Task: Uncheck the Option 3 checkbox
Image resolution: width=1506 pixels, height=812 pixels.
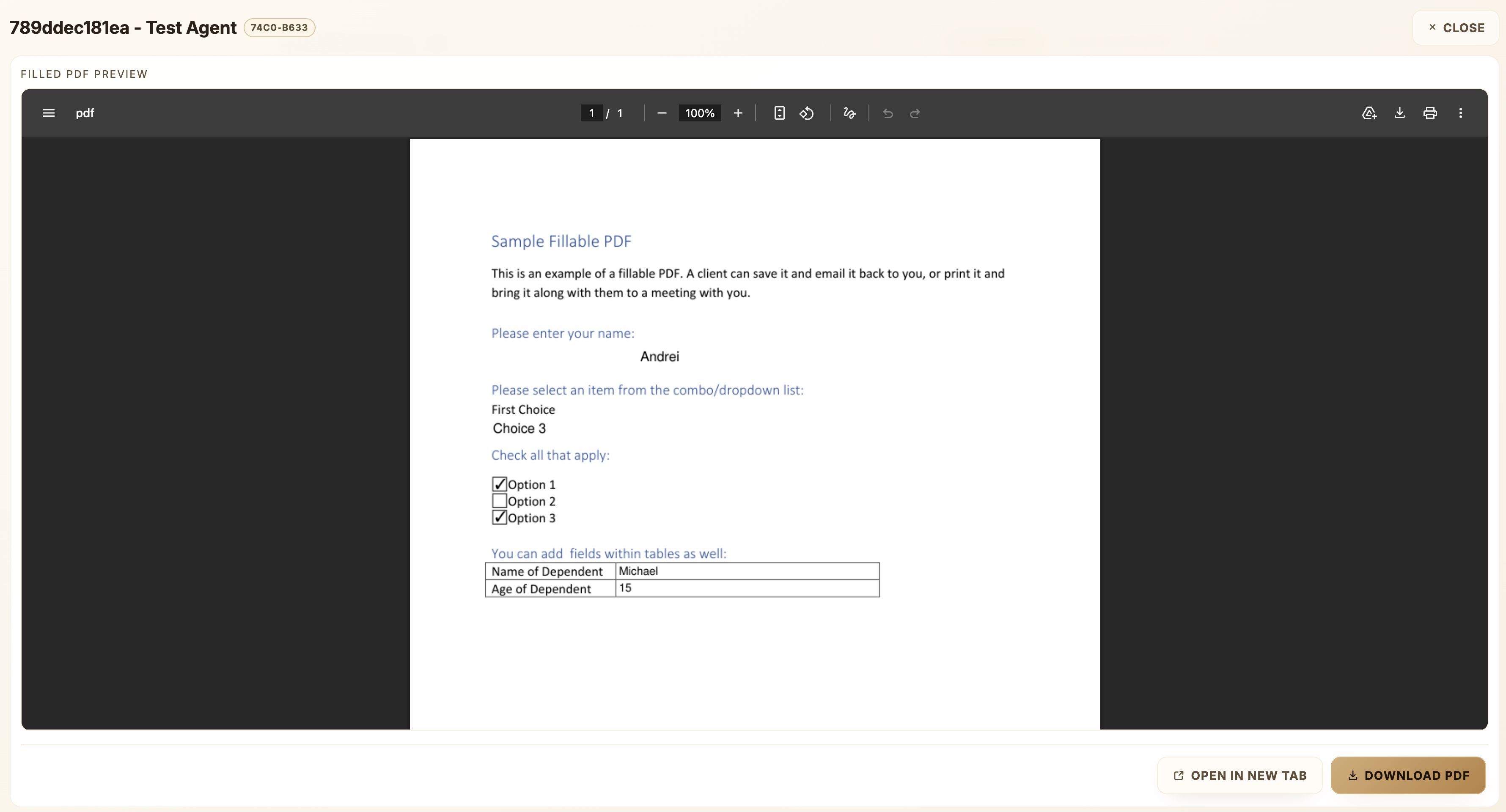Action: click(x=499, y=517)
